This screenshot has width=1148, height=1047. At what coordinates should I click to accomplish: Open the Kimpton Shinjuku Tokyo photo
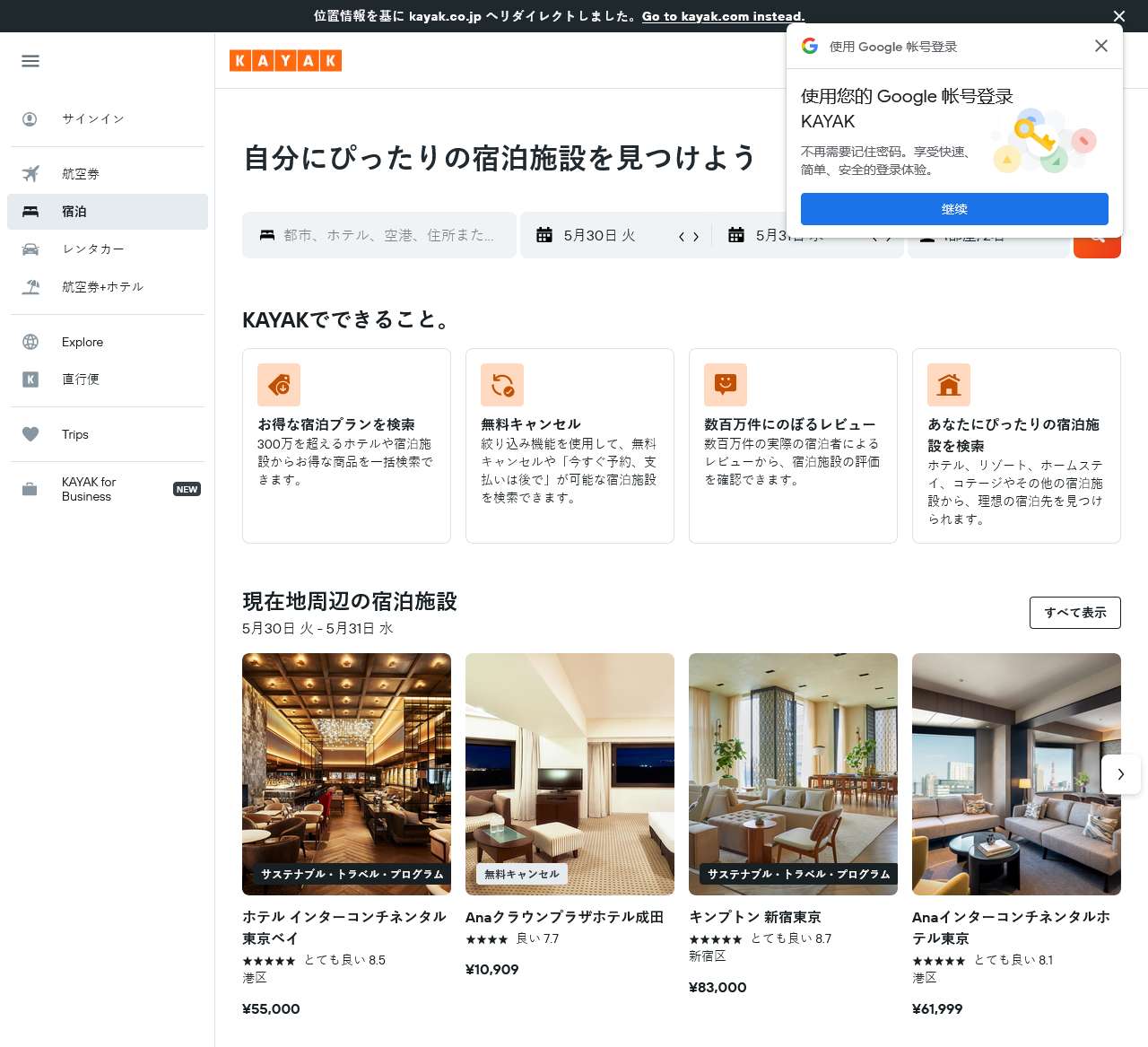793,774
